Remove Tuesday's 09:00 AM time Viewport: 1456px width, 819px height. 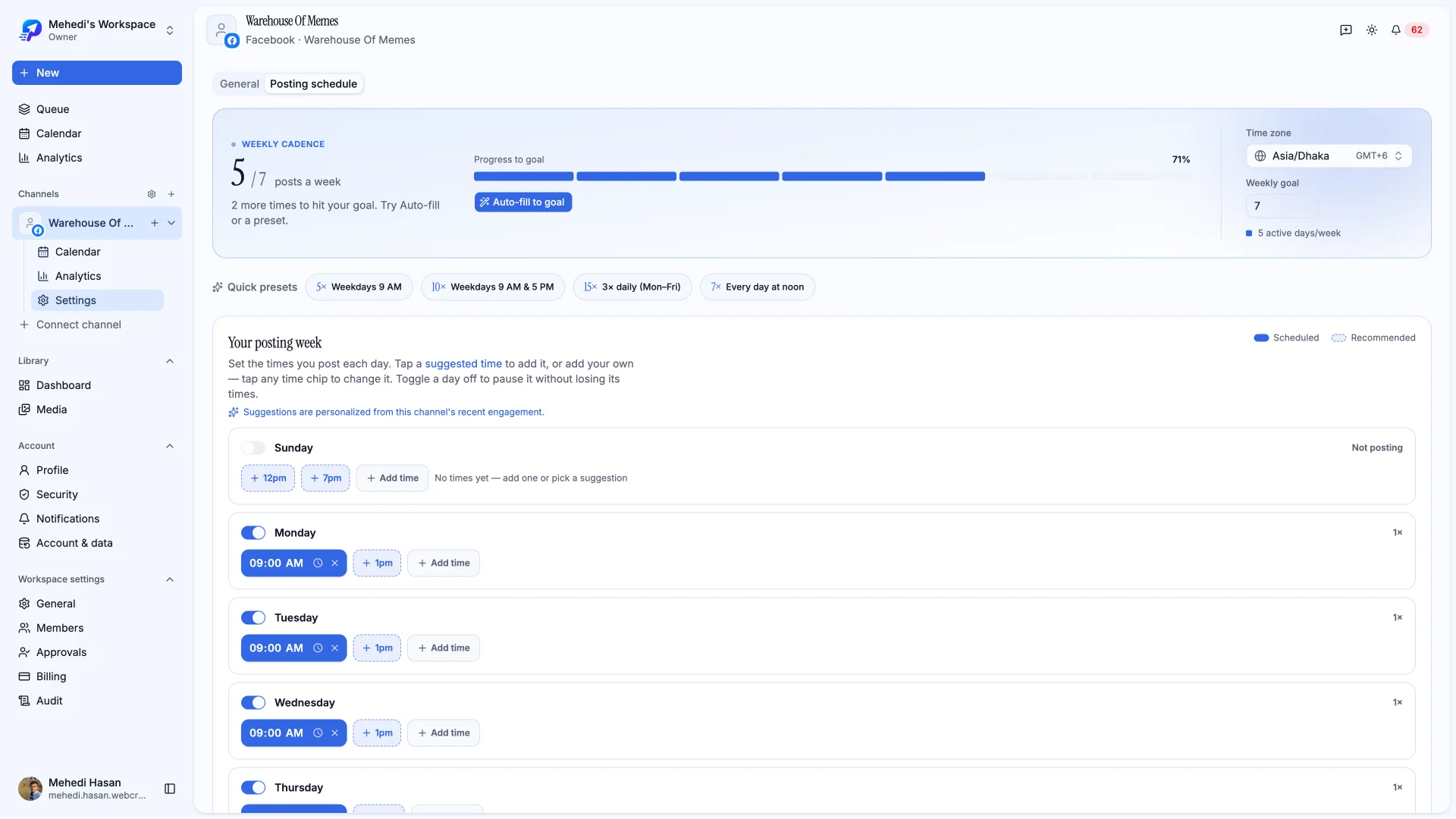tap(334, 648)
